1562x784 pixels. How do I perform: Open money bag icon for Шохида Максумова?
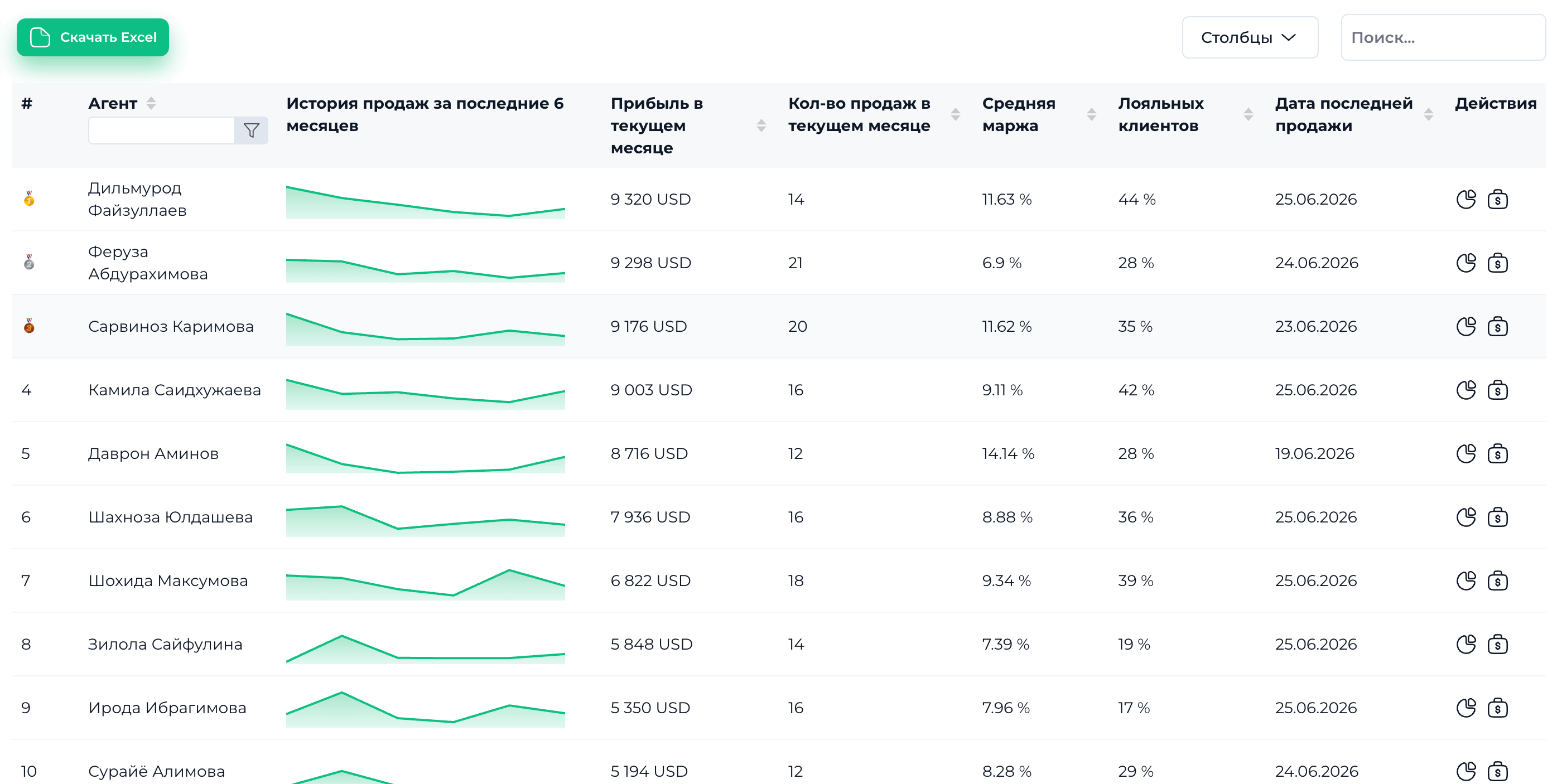1497,581
